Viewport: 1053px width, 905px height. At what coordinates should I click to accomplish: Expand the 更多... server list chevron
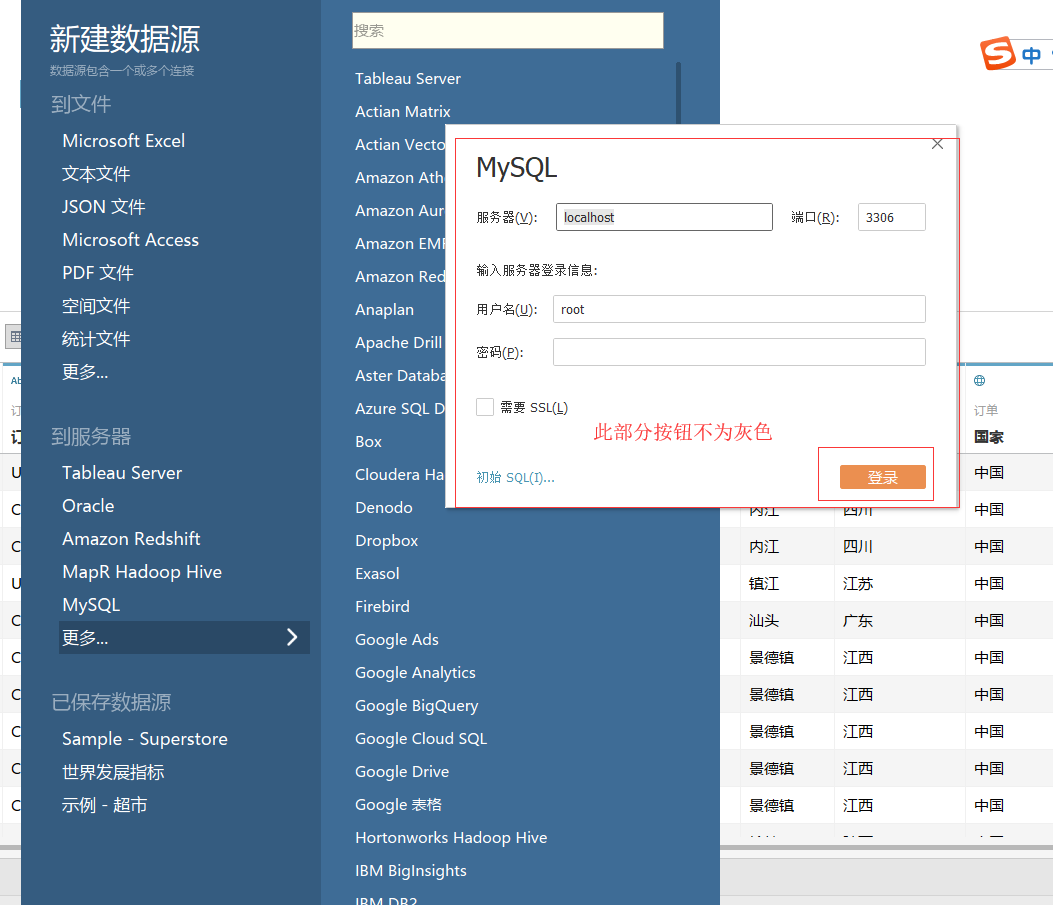point(292,637)
